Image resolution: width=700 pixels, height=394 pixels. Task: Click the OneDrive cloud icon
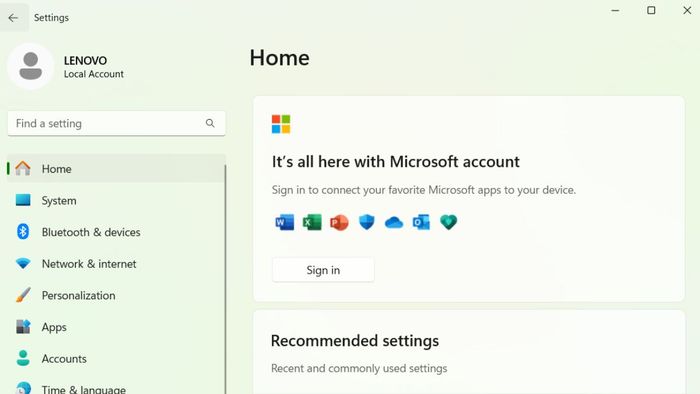(x=394, y=222)
